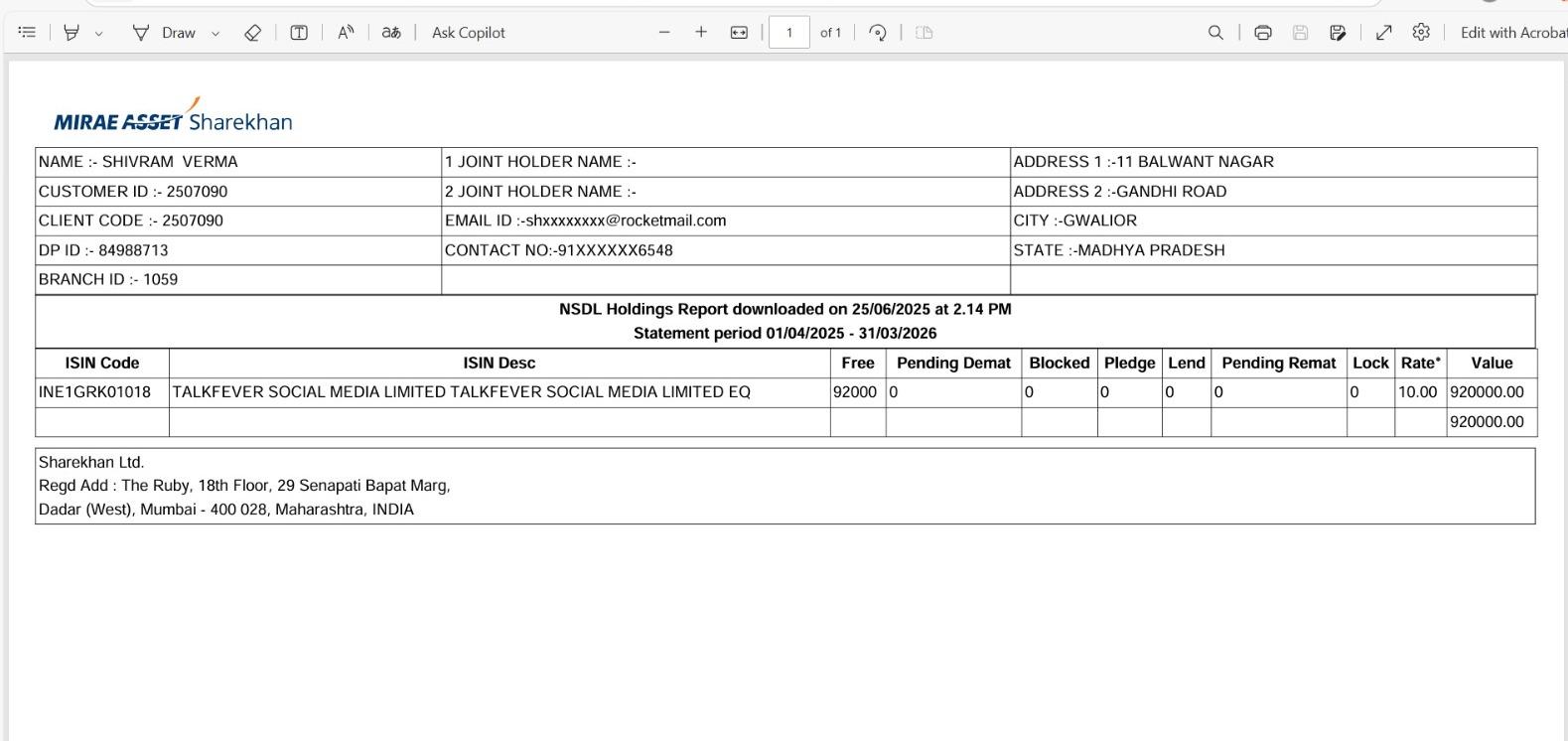This screenshot has width=1568, height=741.
Task: Click the Save as icon
Action: [1338, 33]
